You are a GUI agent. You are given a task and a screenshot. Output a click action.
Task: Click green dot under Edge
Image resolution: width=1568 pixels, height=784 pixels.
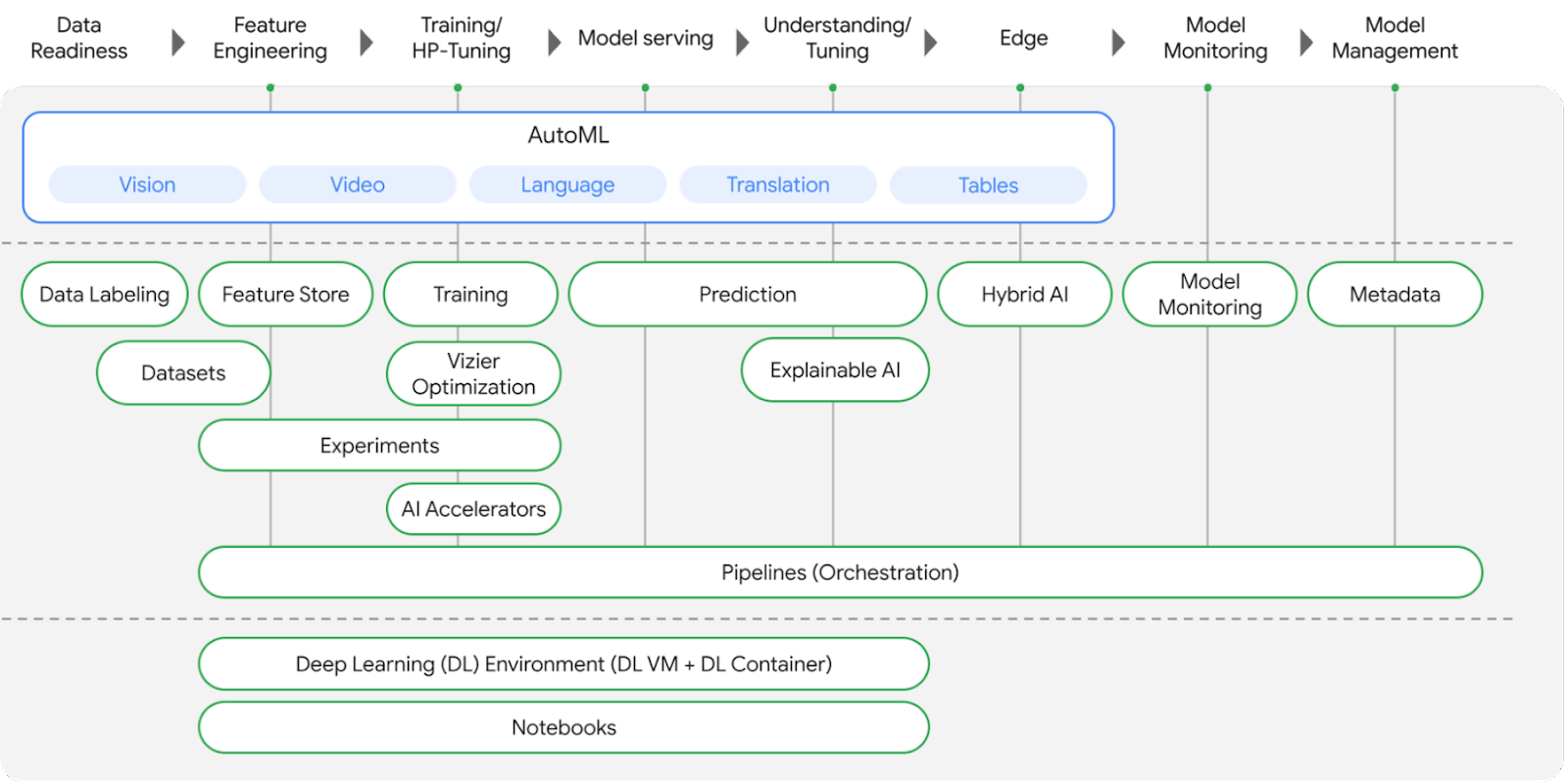pos(1020,87)
